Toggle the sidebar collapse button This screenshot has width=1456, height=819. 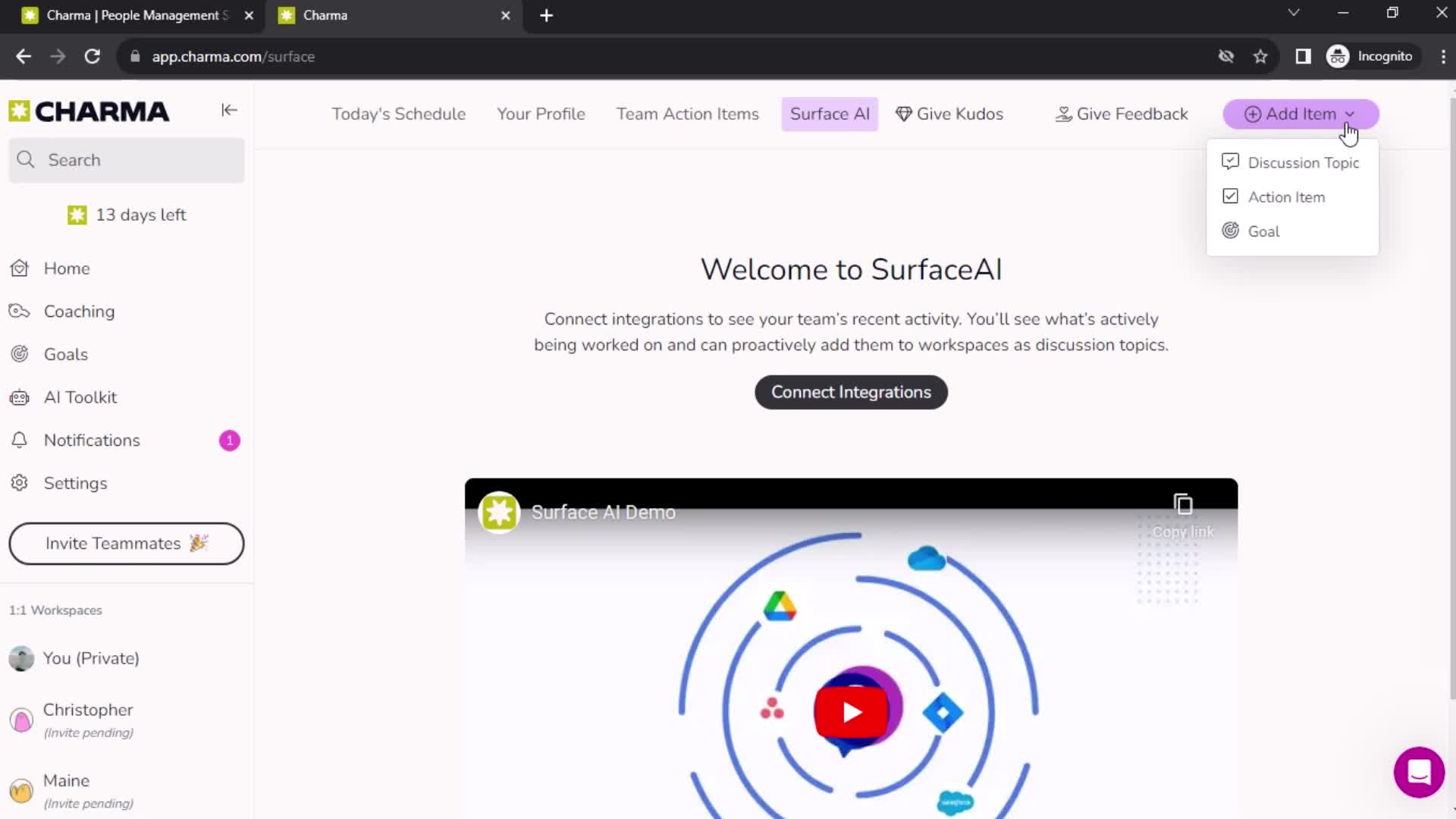[x=228, y=110]
